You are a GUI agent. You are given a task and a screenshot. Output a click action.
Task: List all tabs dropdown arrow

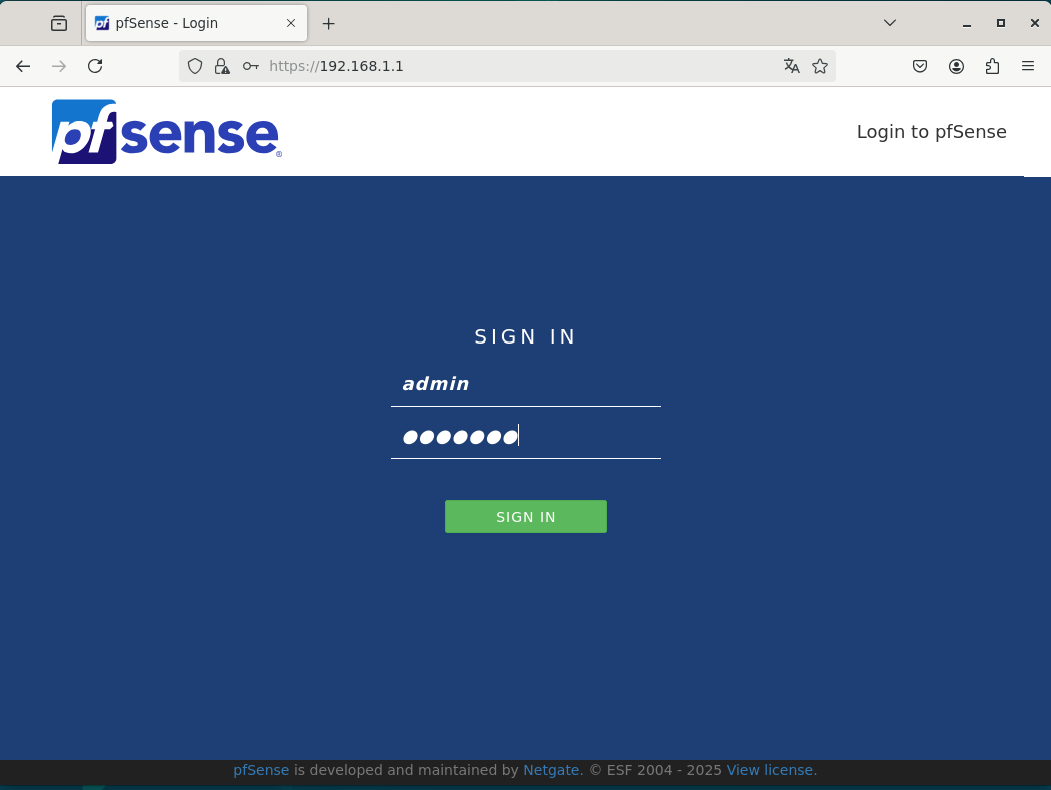(890, 23)
